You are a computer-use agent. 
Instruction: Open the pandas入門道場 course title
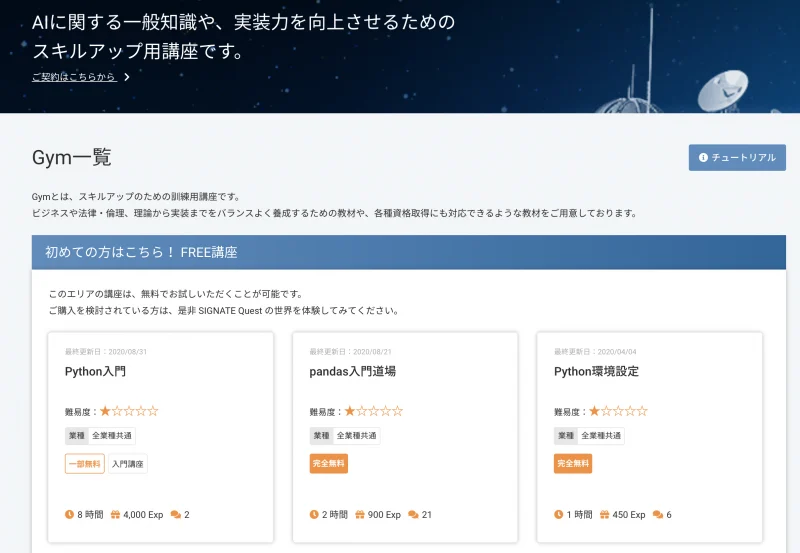pyautogui.click(x=352, y=371)
